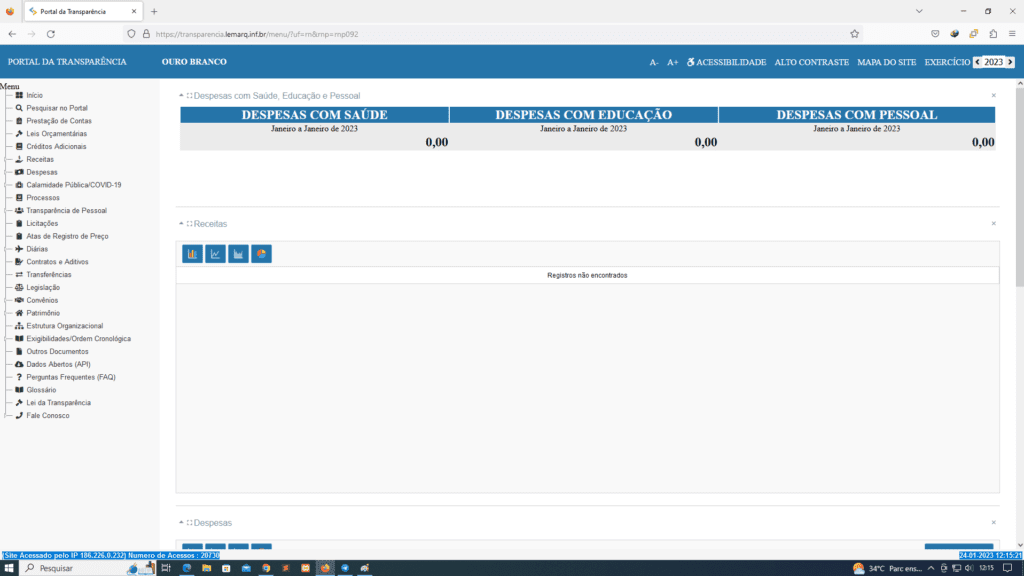
Task: Open Licitações in the side menu
Action: [42, 224]
